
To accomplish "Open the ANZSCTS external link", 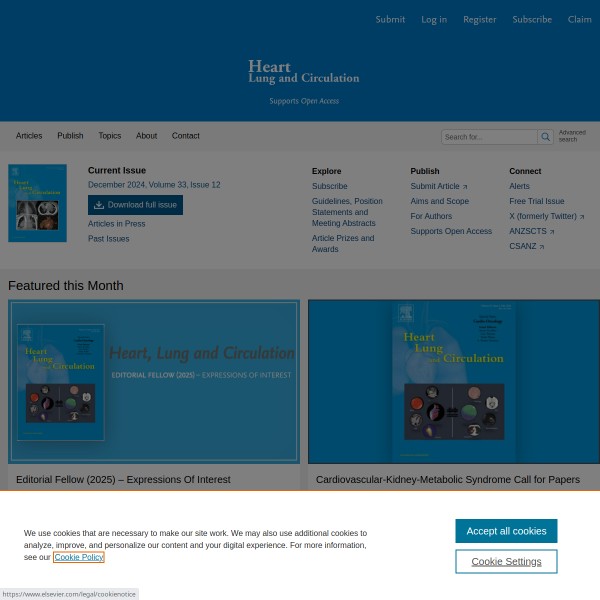I will 531,231.
